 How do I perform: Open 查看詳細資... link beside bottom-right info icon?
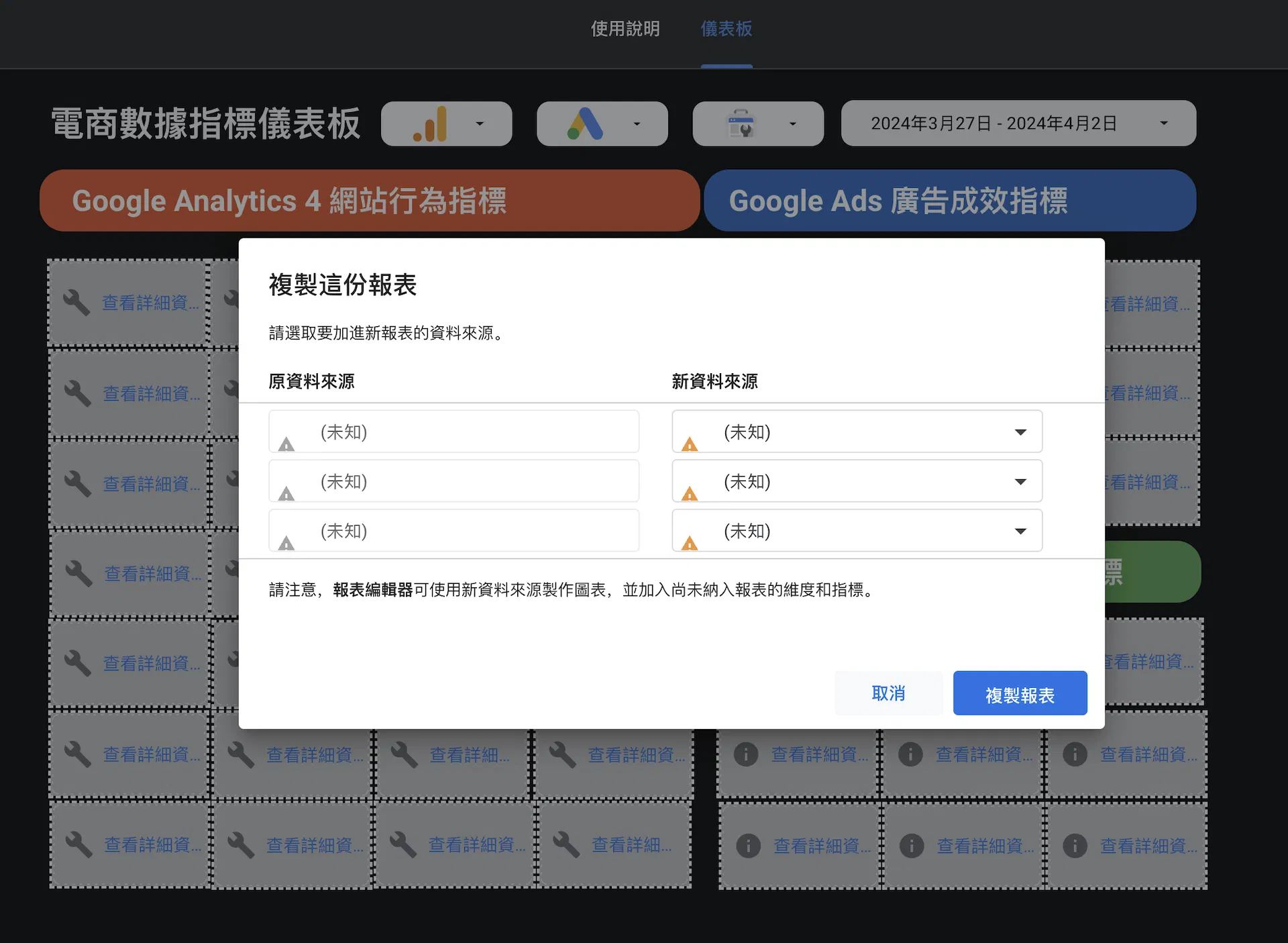click(x=1148, y=846)
